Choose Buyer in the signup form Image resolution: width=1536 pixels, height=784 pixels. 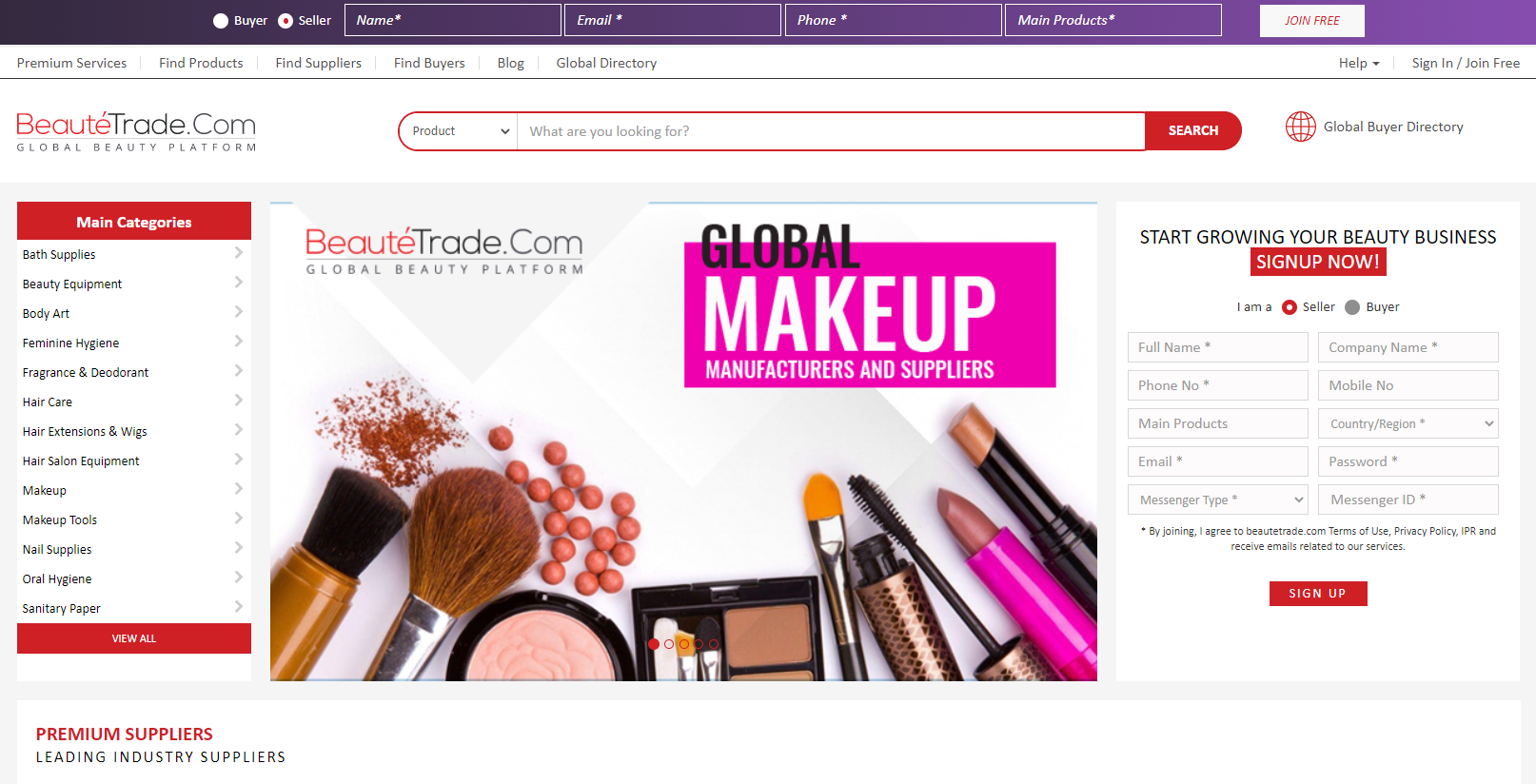pos(1352,307)
